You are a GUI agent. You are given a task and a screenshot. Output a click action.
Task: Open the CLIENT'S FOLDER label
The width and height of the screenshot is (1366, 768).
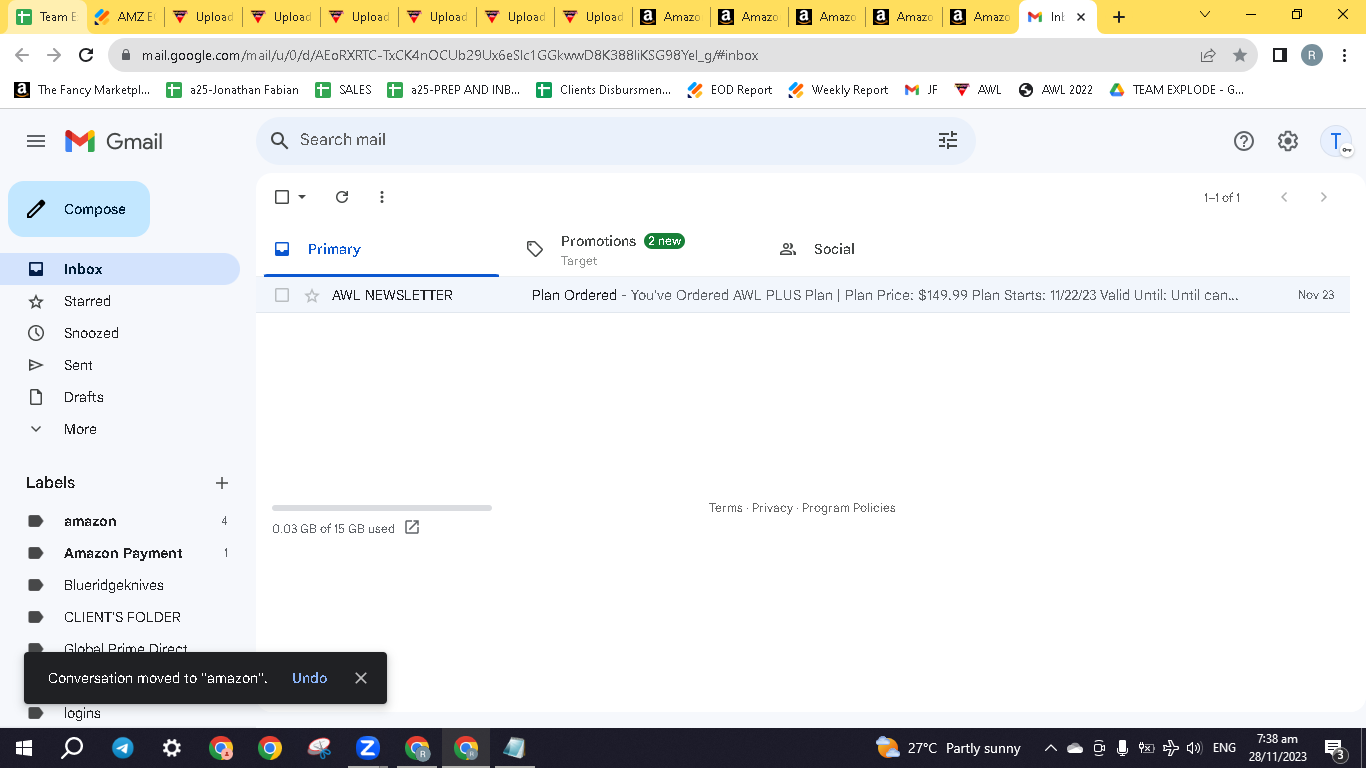tap(120, 617)
